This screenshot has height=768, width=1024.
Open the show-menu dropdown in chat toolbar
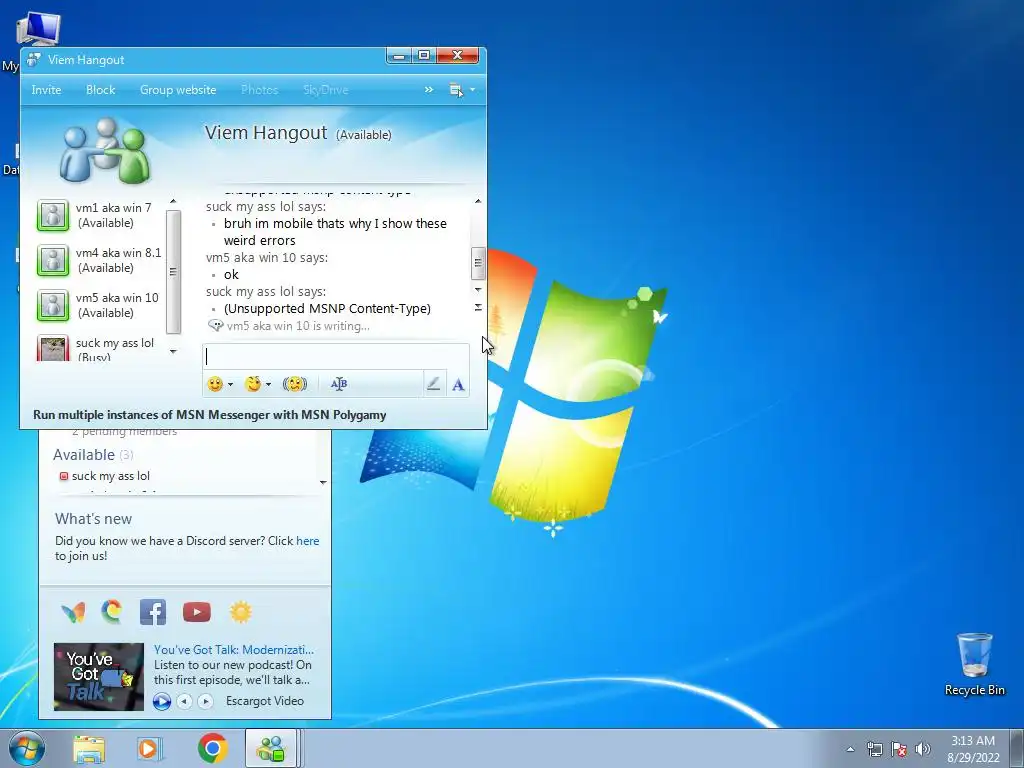tap(462, 90)
